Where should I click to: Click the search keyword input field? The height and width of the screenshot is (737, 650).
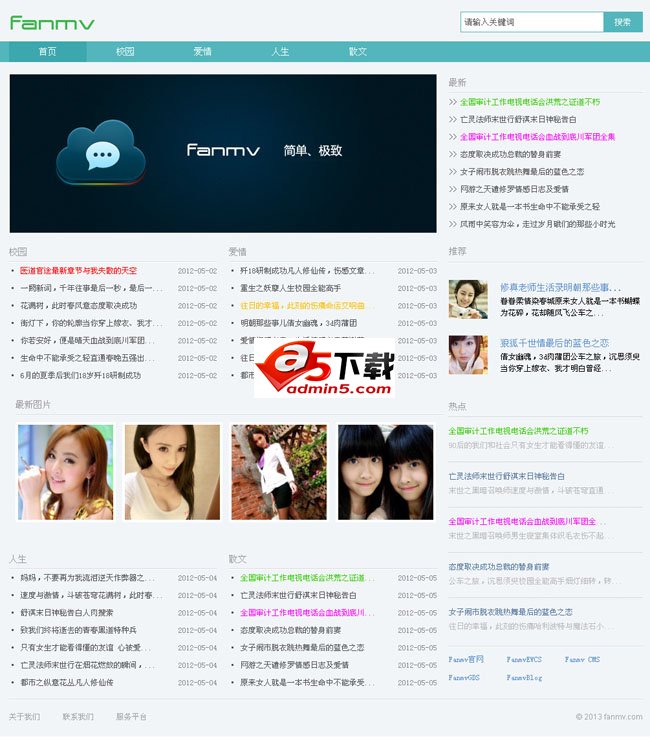(x=531, y=22)
